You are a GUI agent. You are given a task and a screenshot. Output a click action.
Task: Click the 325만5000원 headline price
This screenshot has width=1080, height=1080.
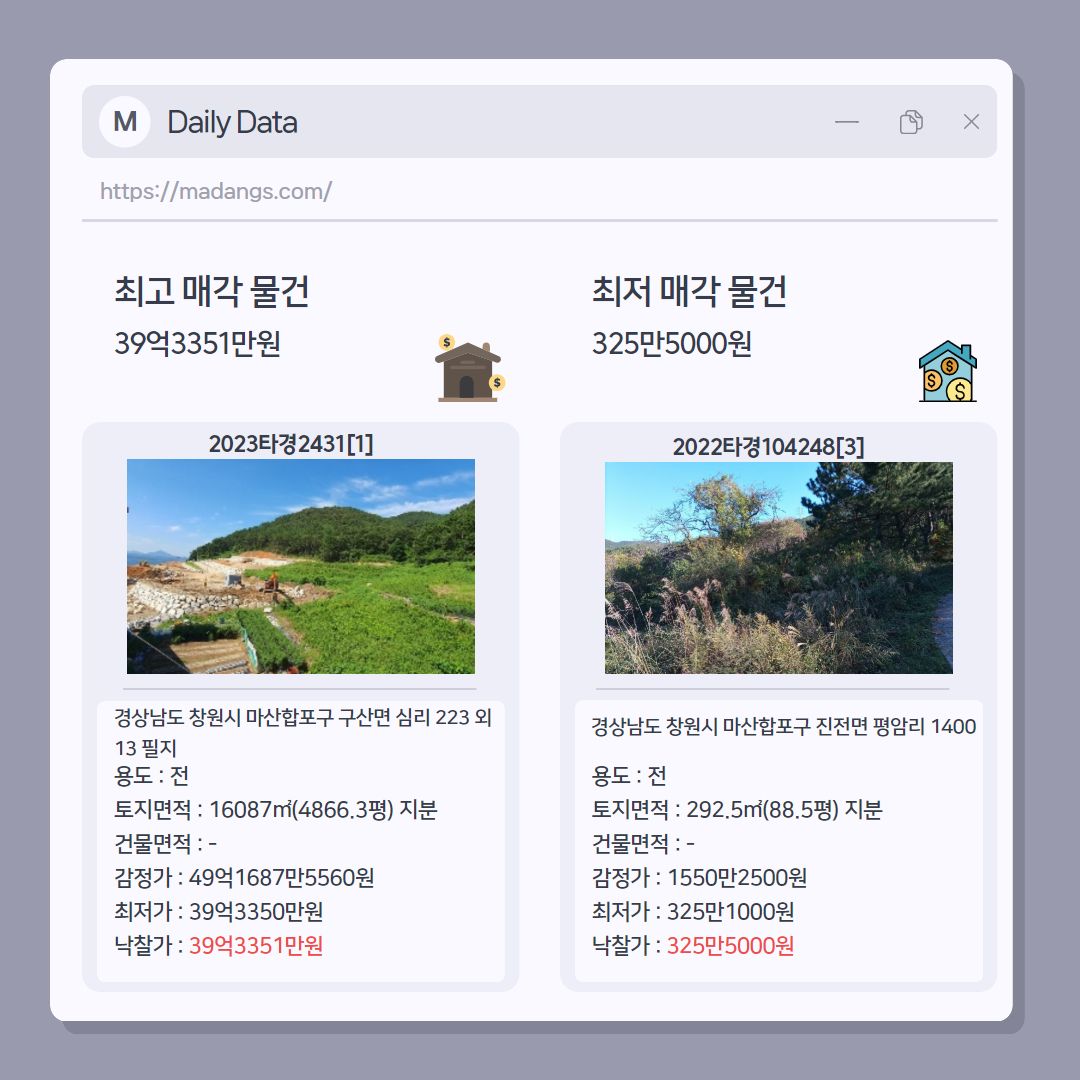tap(672, 343)
